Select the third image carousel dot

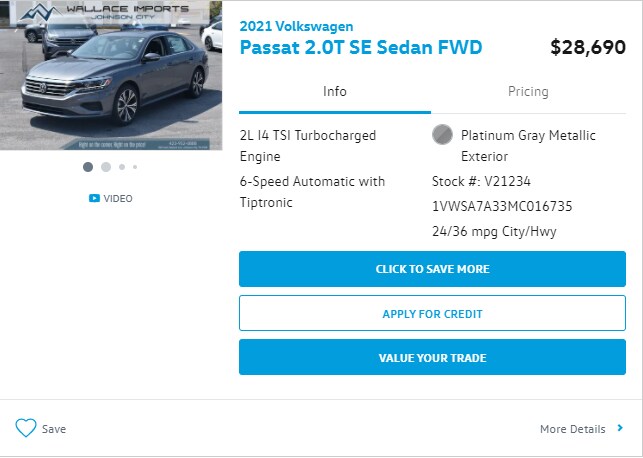click(122, 167)
